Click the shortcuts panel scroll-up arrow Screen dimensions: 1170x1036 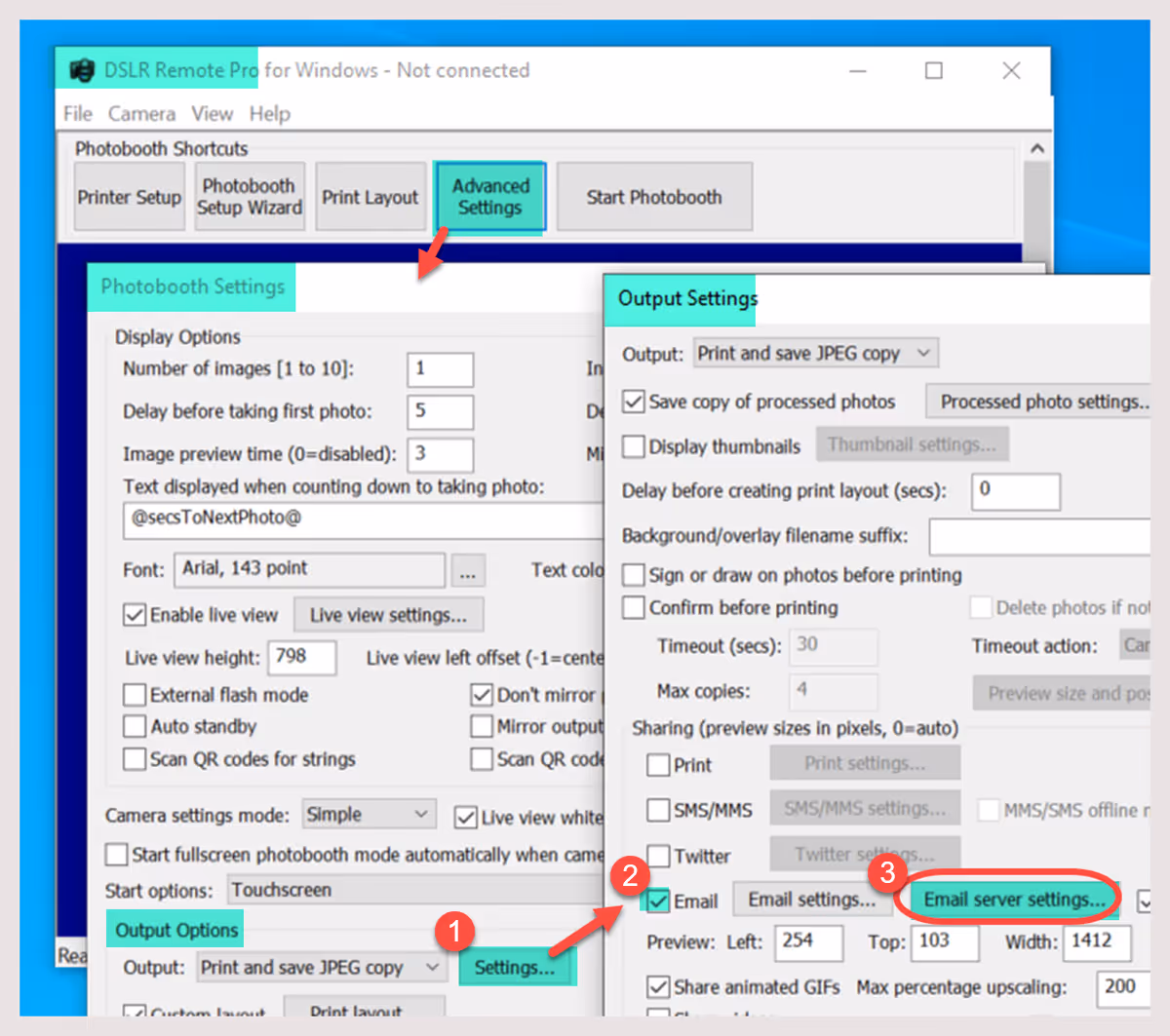(1037, 149)
